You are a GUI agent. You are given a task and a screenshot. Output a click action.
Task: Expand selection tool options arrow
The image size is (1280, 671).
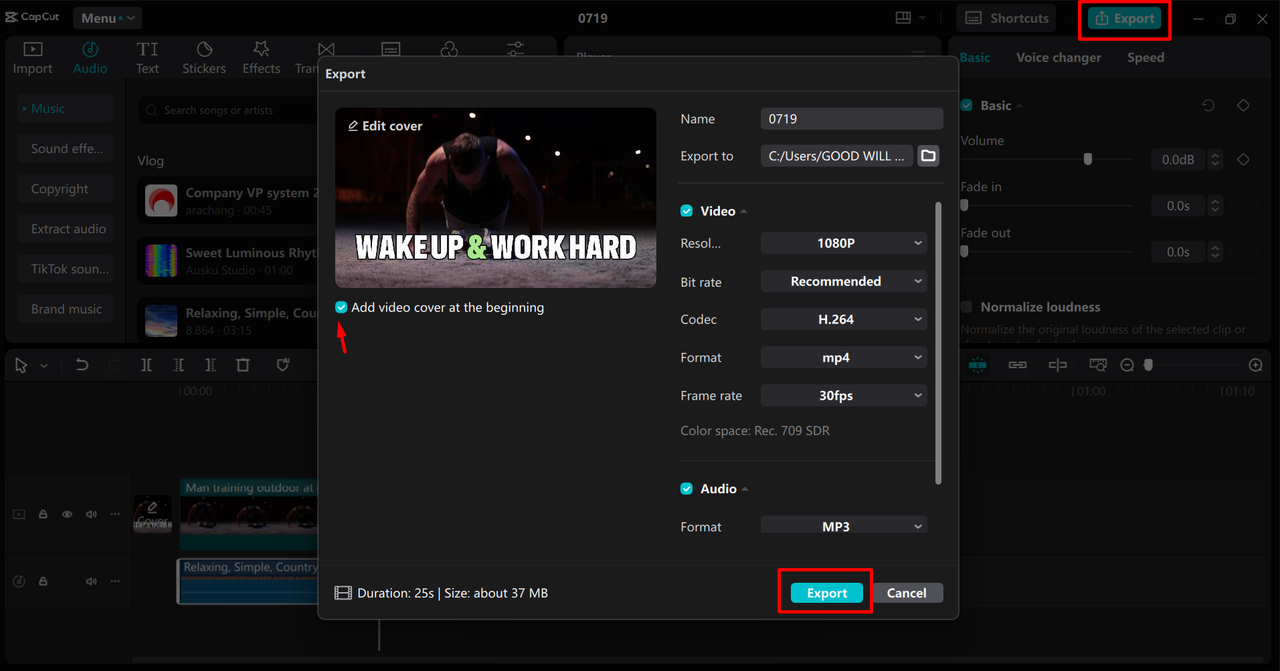[44, 366]
